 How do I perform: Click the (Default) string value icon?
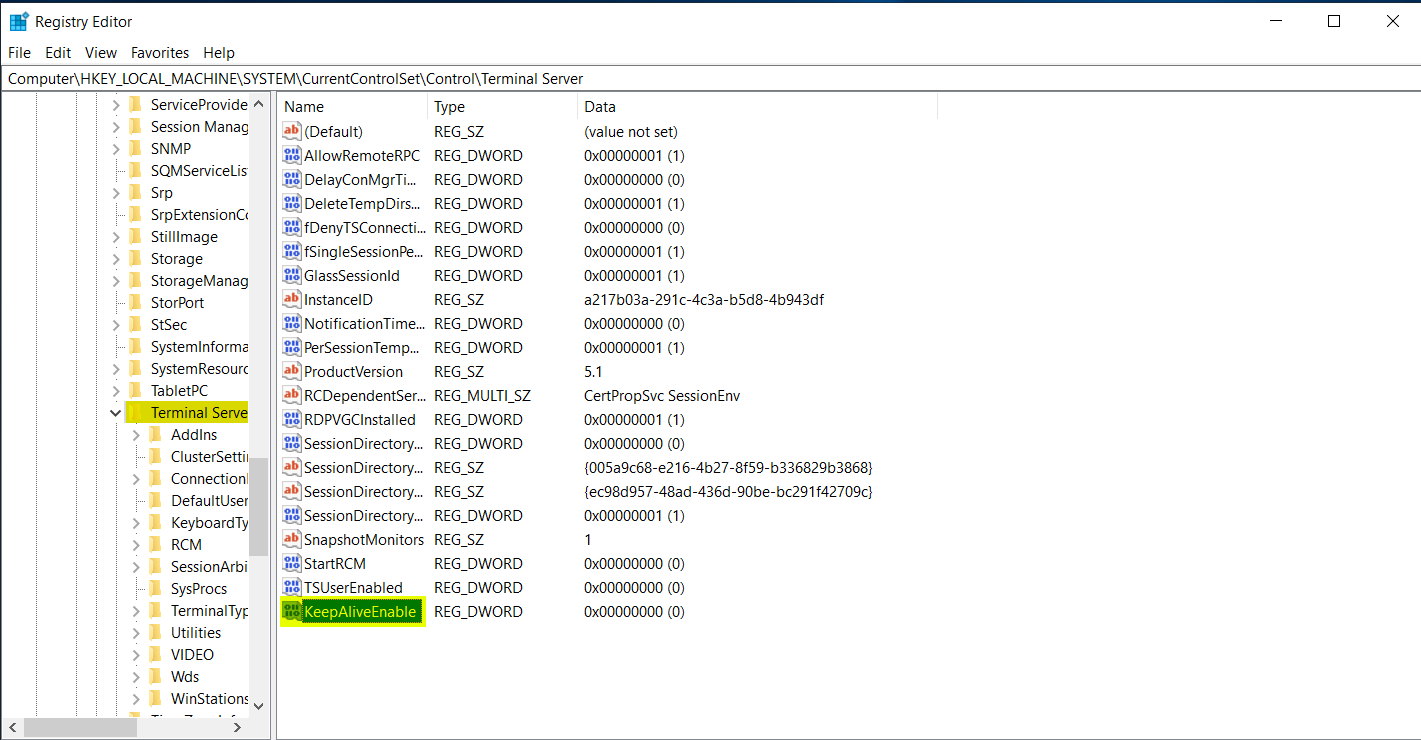coord(292,131)
